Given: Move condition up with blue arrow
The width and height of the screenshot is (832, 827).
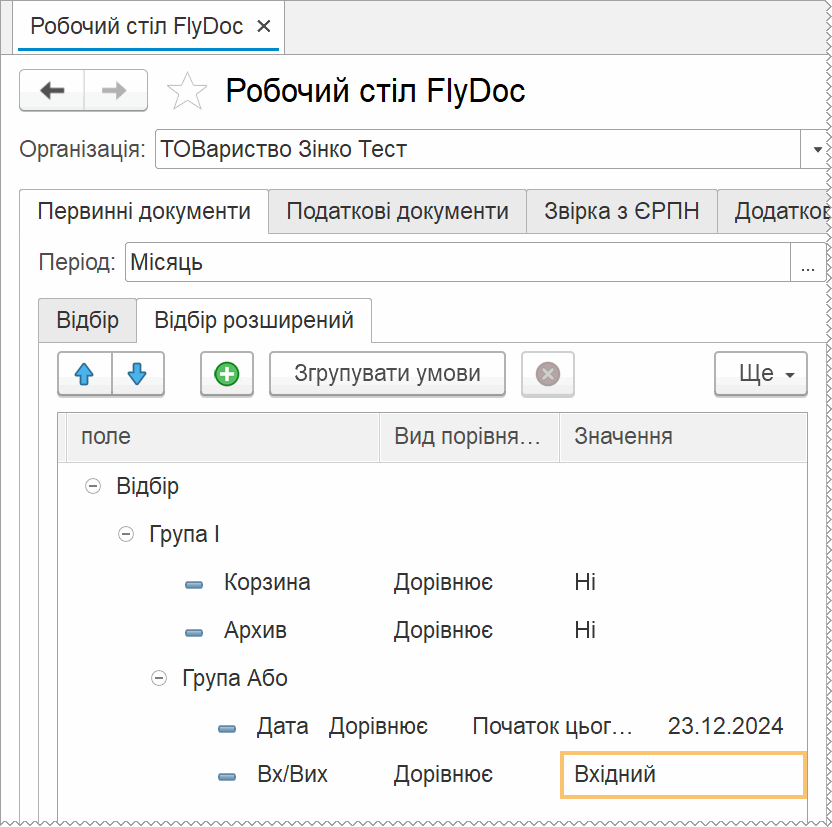Looking at the screenshot, I should (85, 374).
